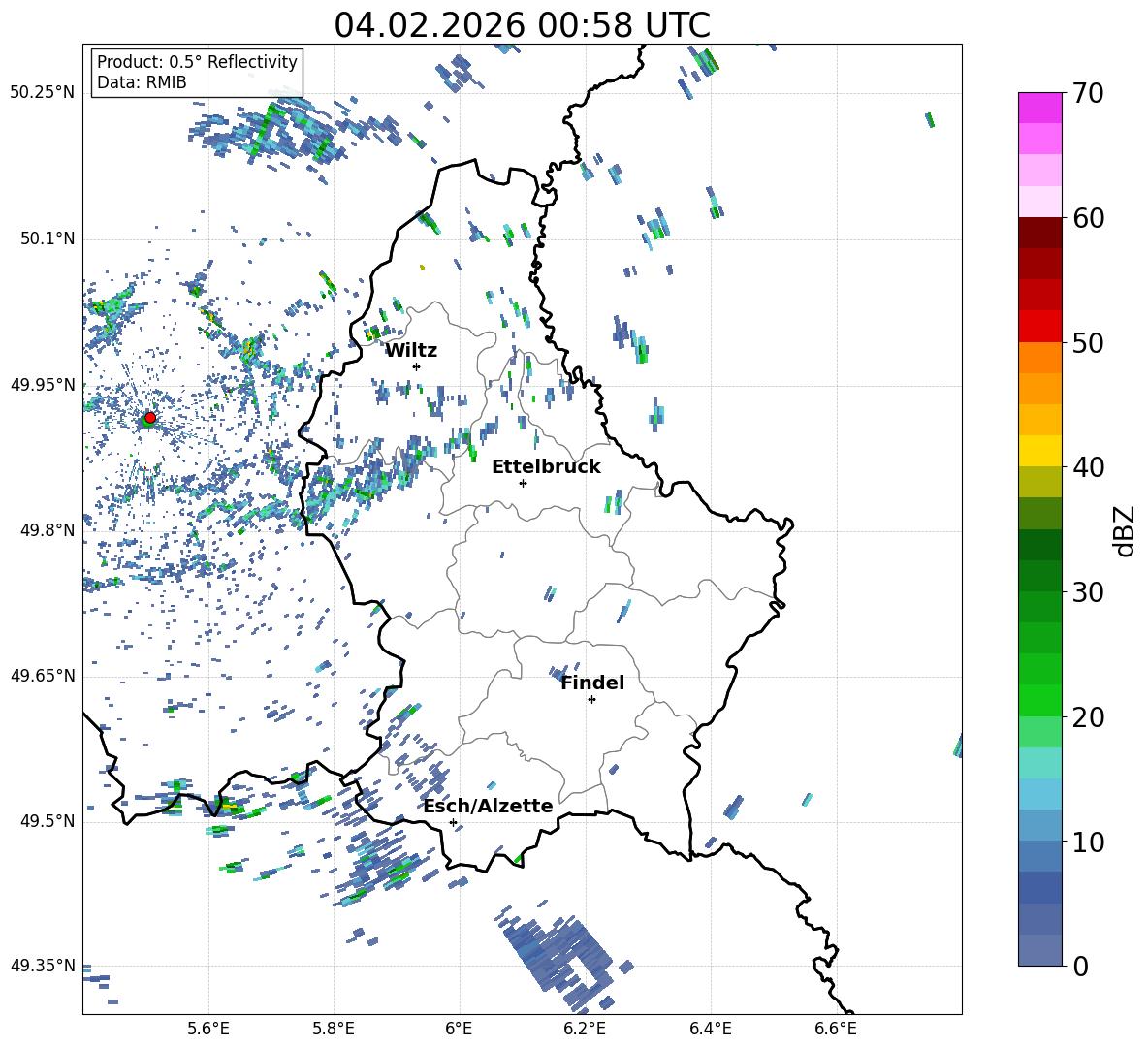The image size is (1148, 1048).
Task: Select the Ettelbruck station label
Action: click(546, 466)
